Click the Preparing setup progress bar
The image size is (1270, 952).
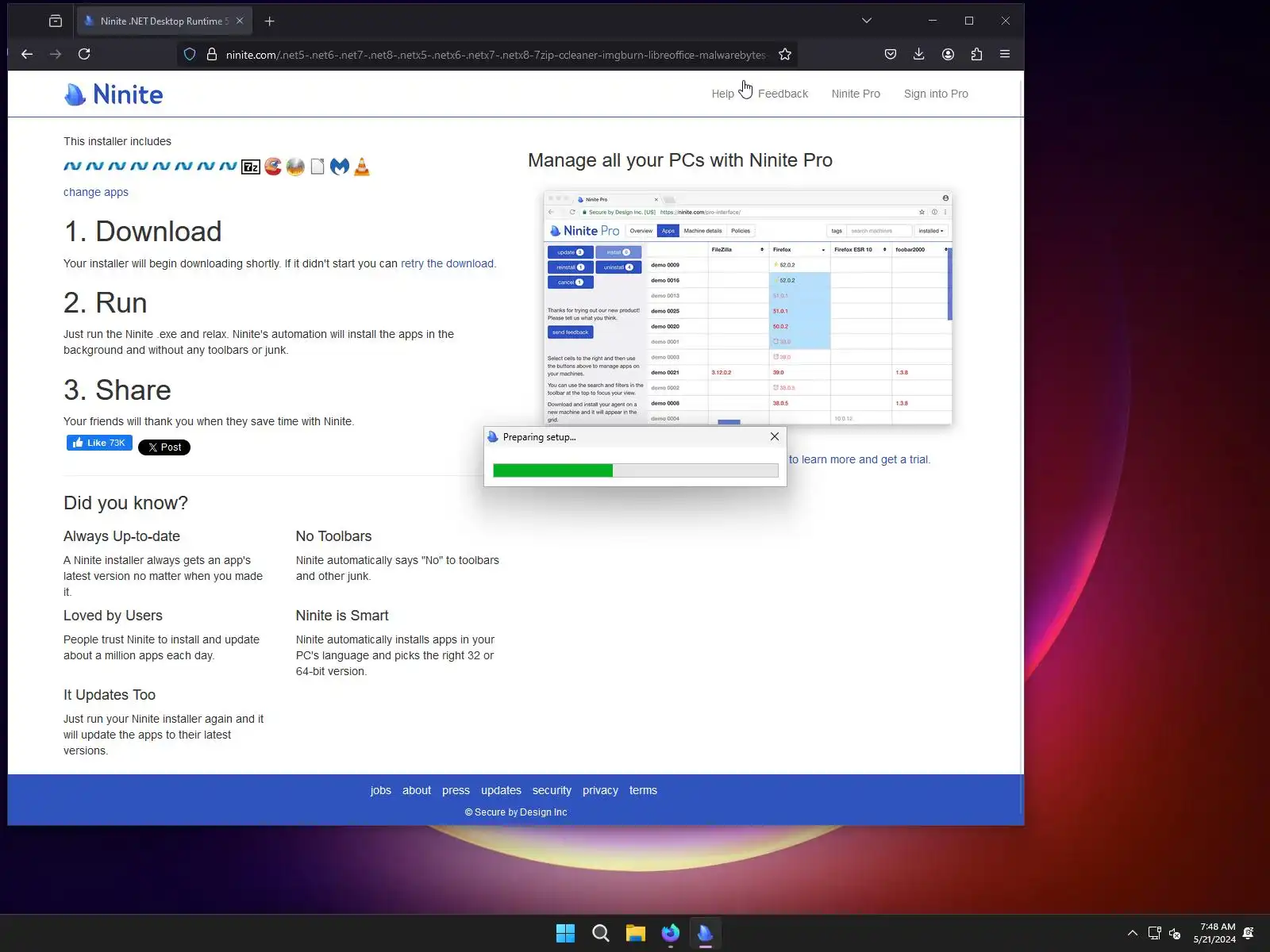[x=636, y=470]
